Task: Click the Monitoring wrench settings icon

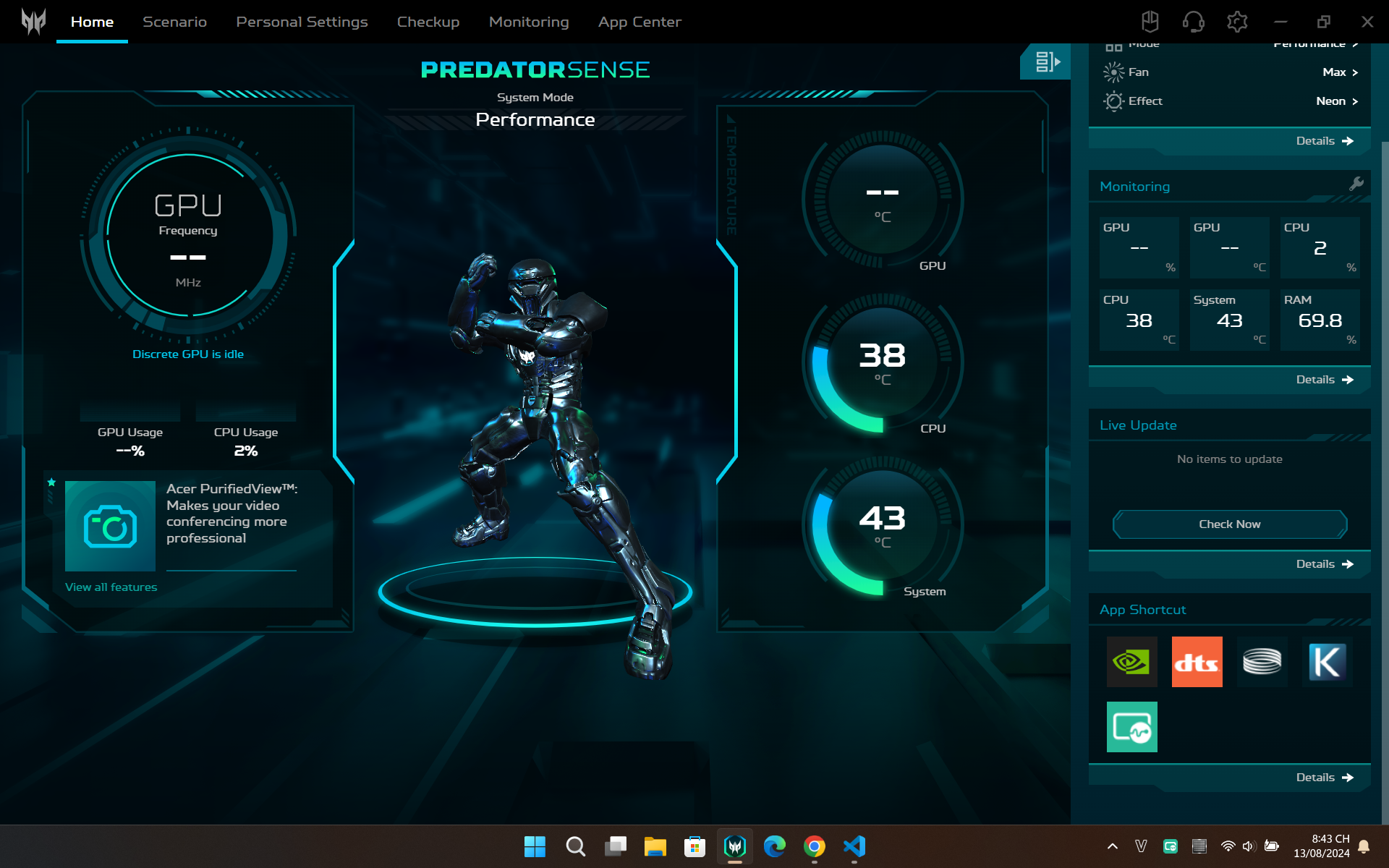Action: (x=1356, y=184)
